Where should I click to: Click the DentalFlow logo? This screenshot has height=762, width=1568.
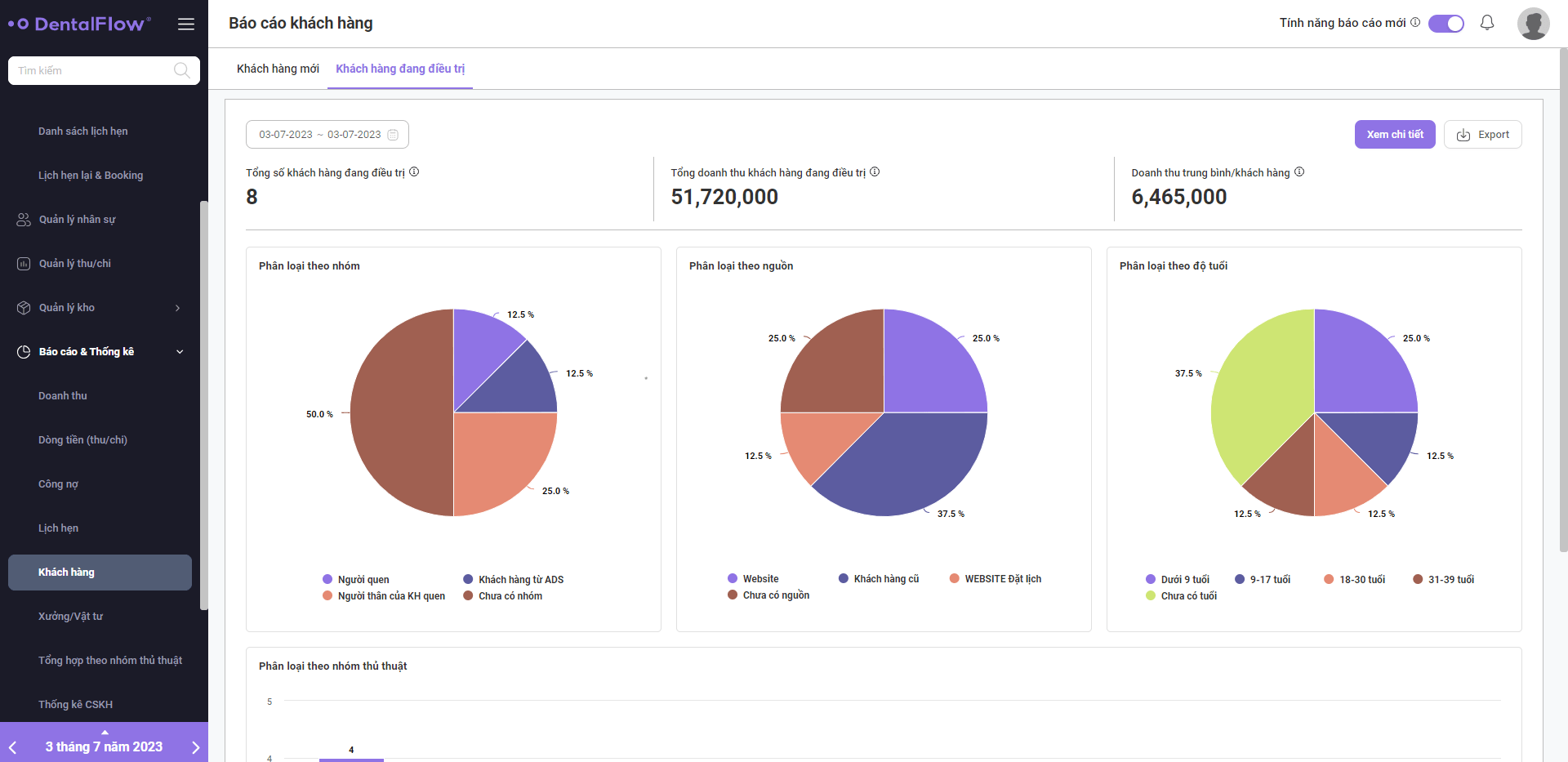pyautogui.click(x=79, y=24)
